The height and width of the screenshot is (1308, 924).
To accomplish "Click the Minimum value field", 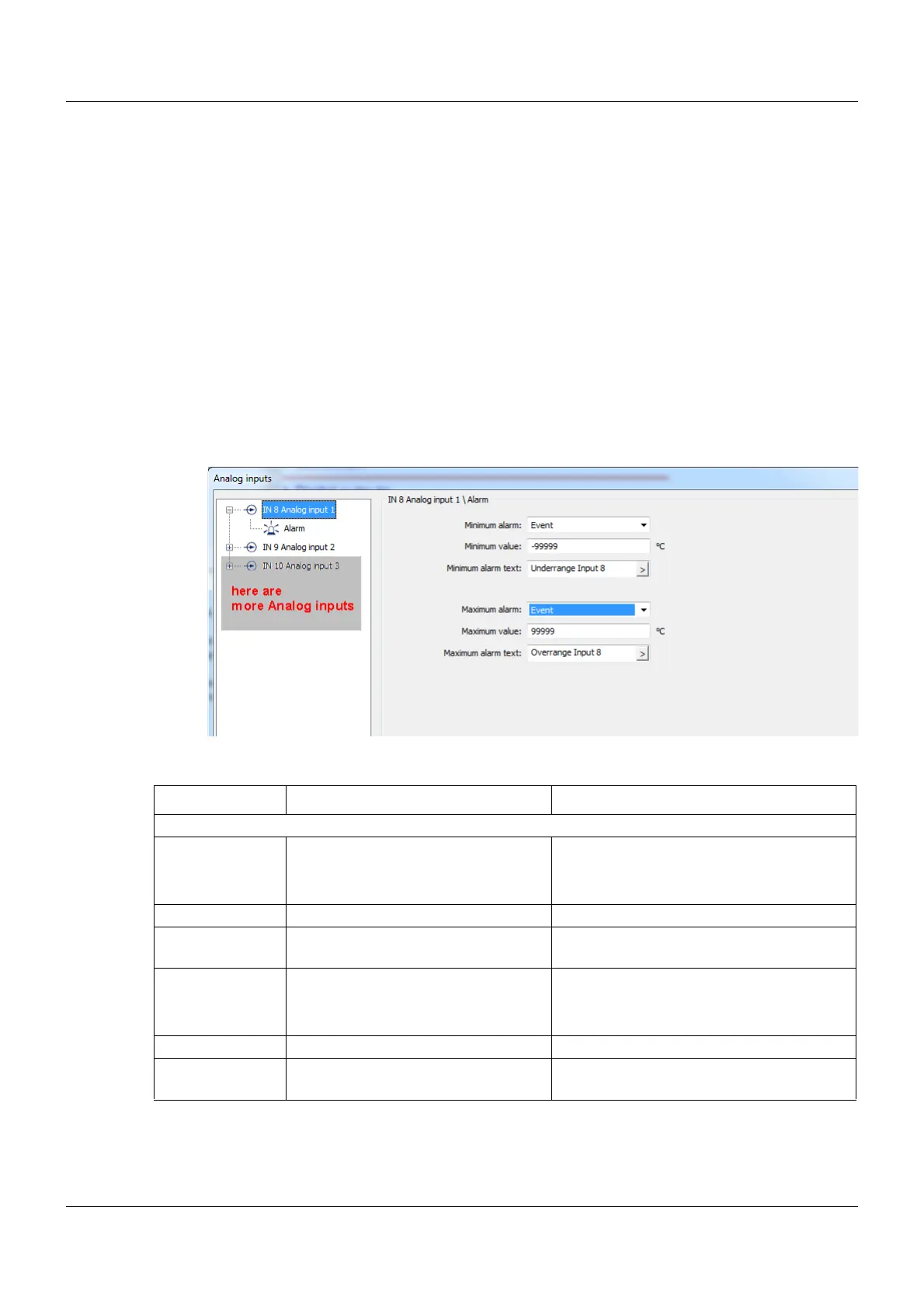I will 589,547.
